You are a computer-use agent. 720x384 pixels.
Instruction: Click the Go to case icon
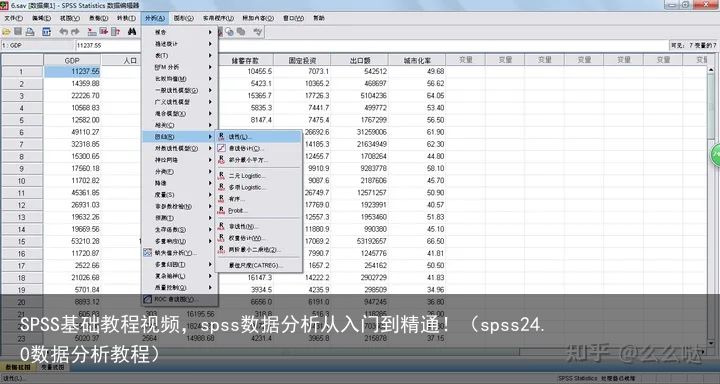92,32
